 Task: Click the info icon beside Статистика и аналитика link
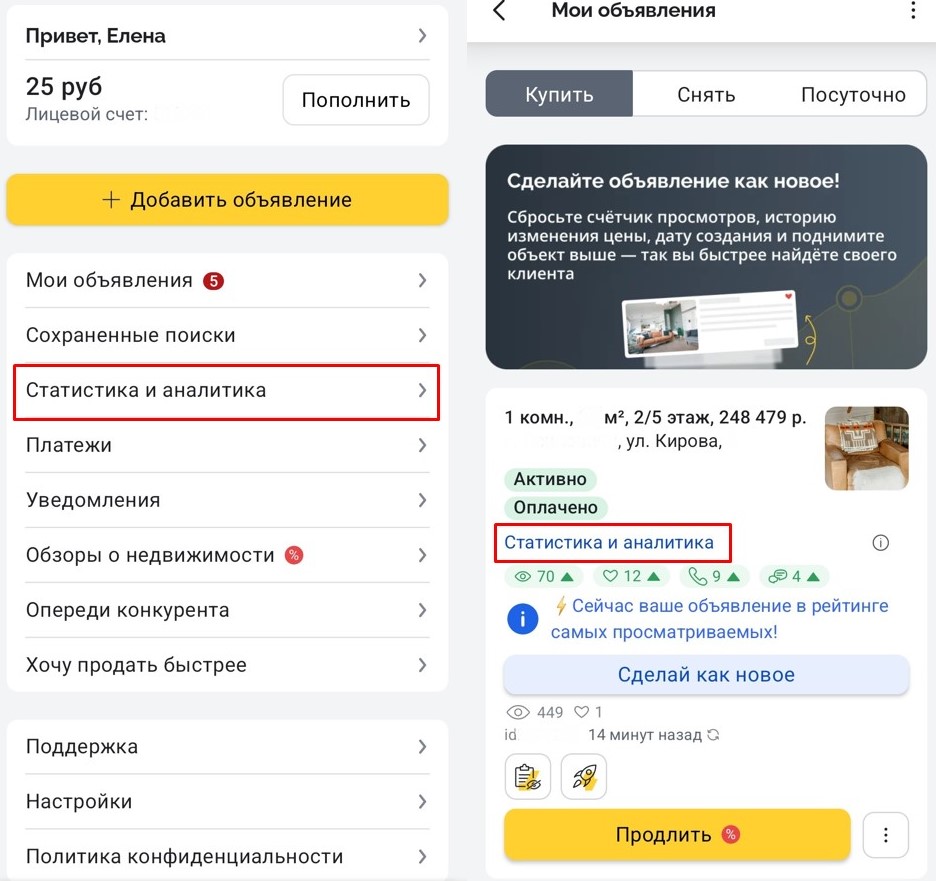click(x=880, y=543)
